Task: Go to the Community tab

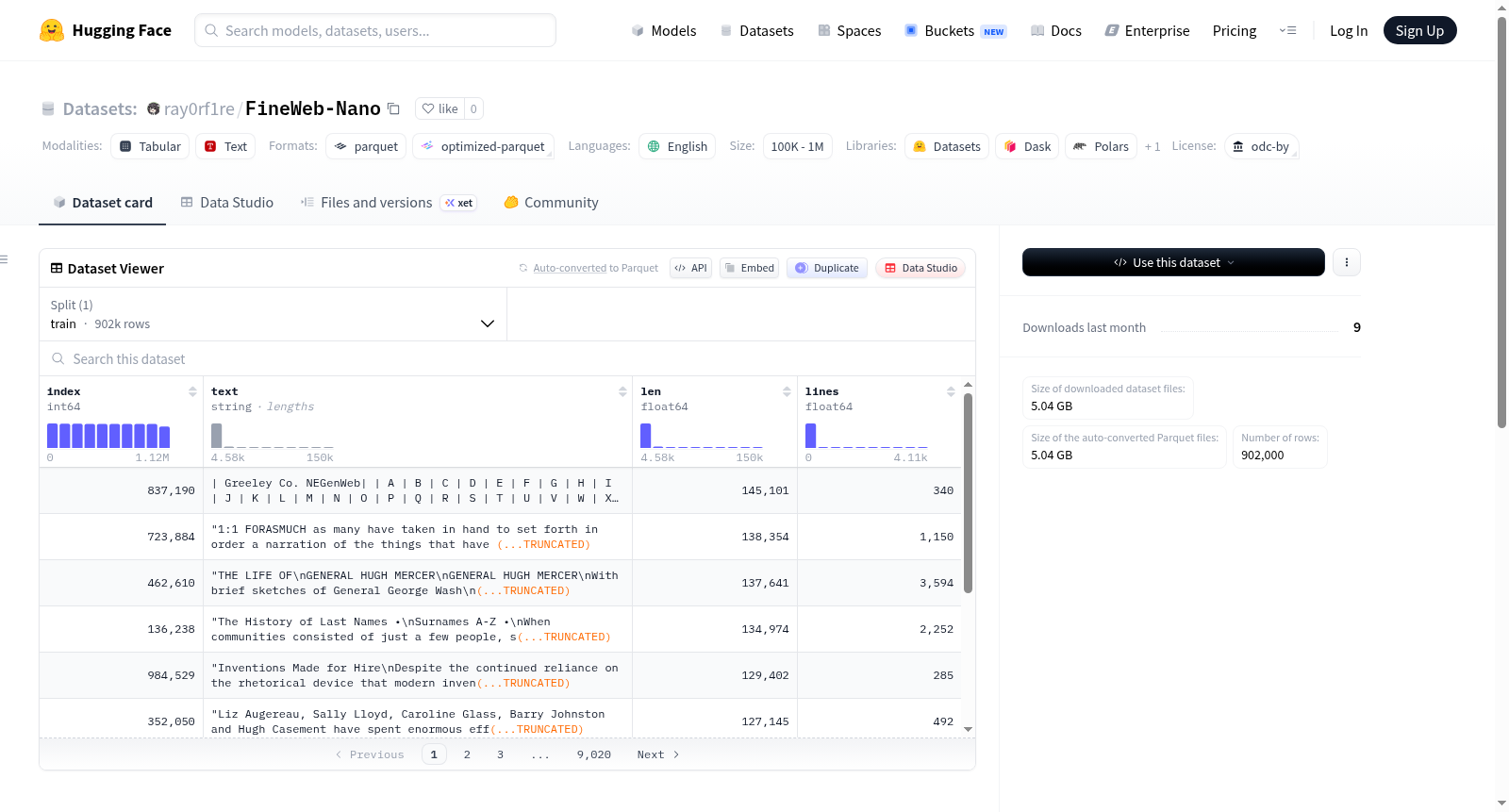Action: click(x=551, y=202)
